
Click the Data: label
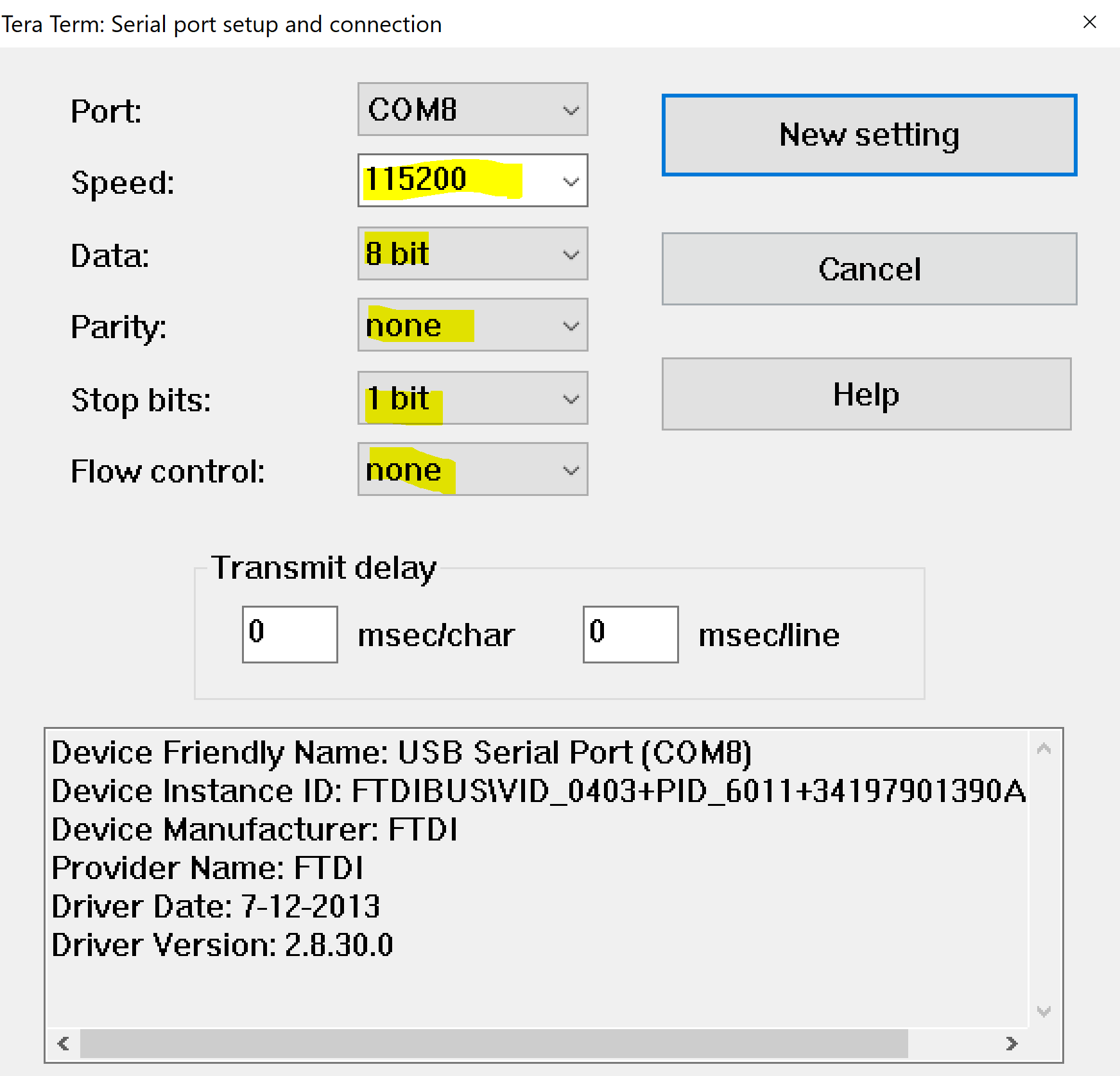pyautogui.click(x=110, y=255)
